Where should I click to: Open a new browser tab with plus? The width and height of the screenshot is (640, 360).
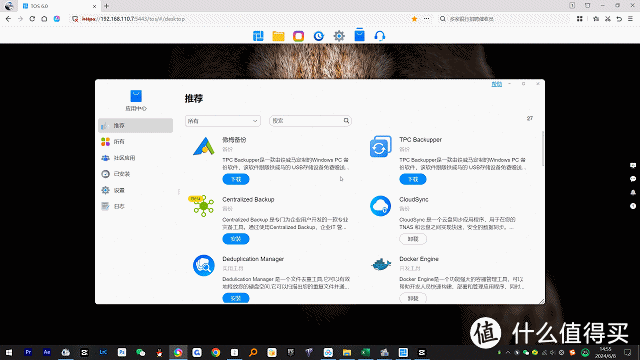tap(107, 6)
